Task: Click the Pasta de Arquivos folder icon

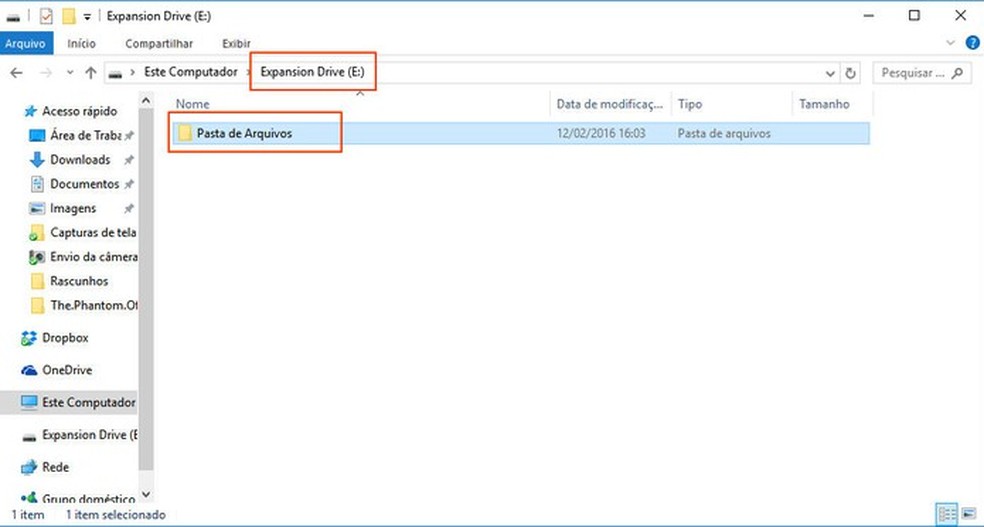Action: pos(184,133)
